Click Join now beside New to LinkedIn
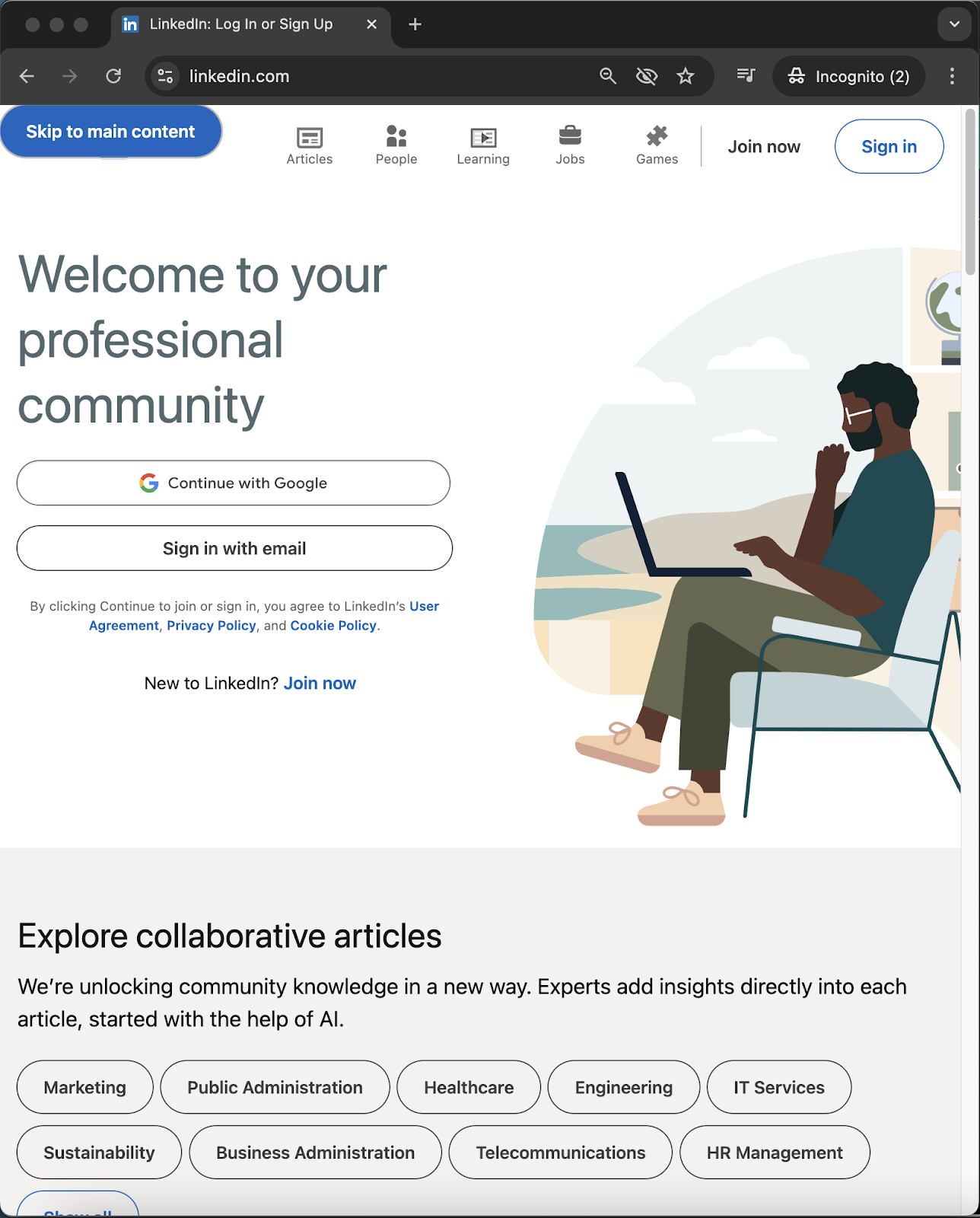980x1218 pixels. [320, 684]
